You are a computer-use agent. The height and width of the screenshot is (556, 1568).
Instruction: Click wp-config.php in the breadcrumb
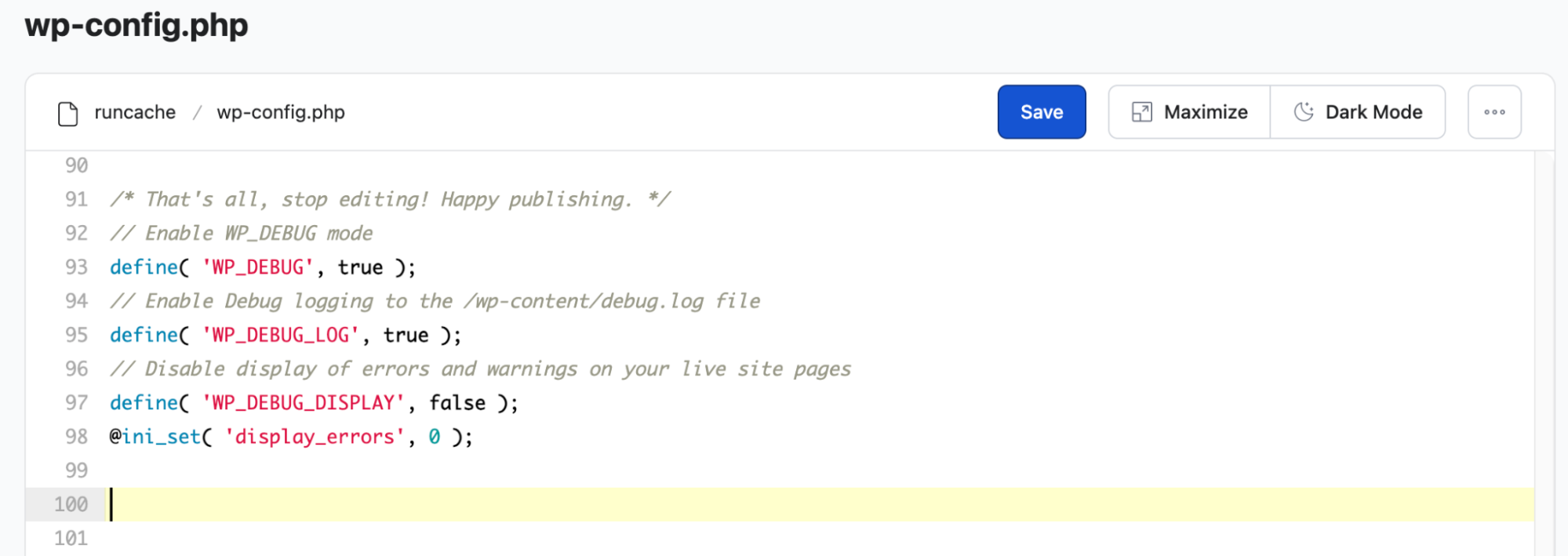click(x=281, y=112)
